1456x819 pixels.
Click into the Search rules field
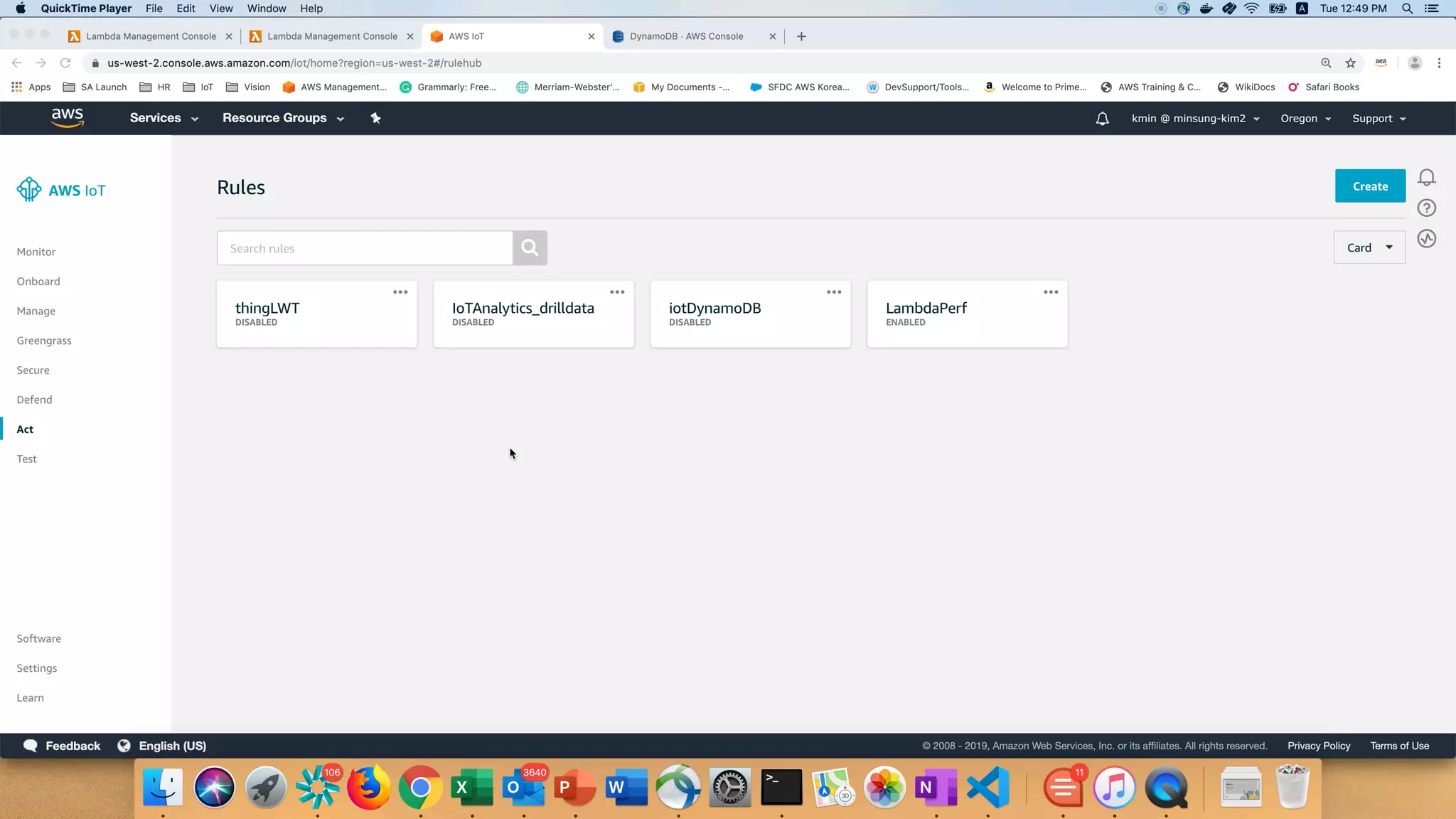[x=364, y=248]
